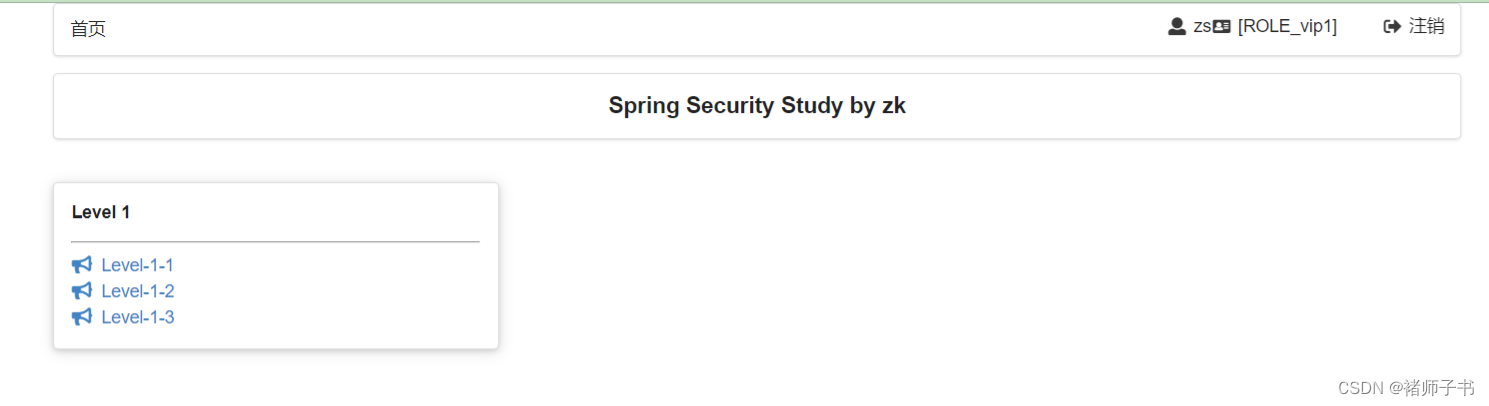
Task: Open the Level-1-1 link
Action: 138,265
